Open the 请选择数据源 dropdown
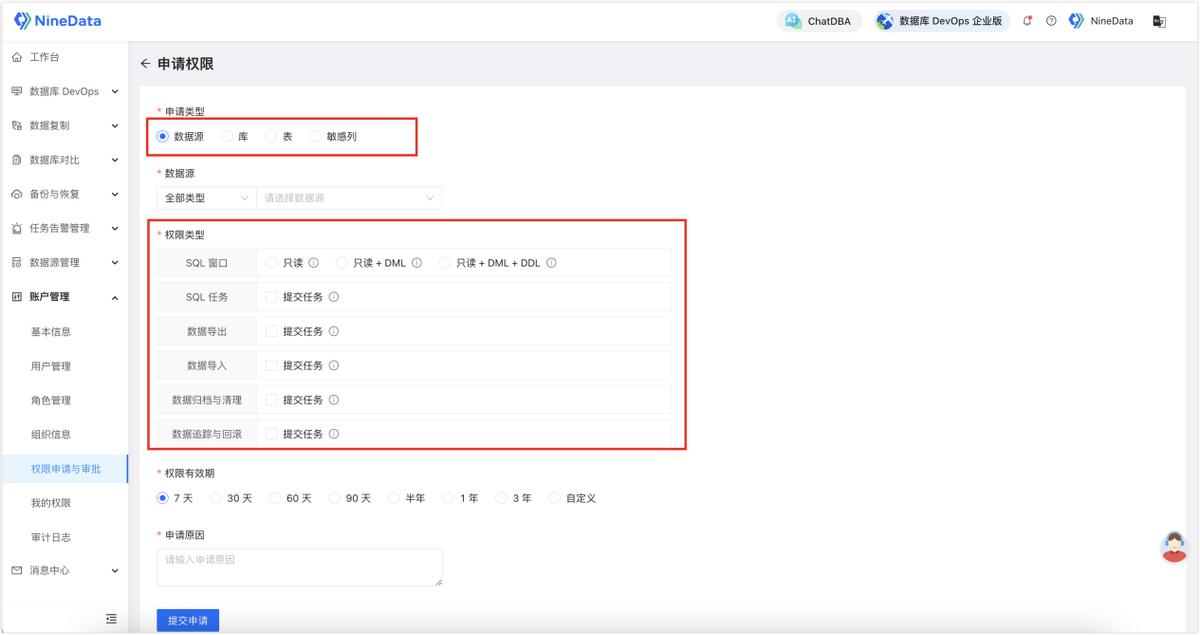This screenshot has width=1200, height=635. click(x=349, y=198)
